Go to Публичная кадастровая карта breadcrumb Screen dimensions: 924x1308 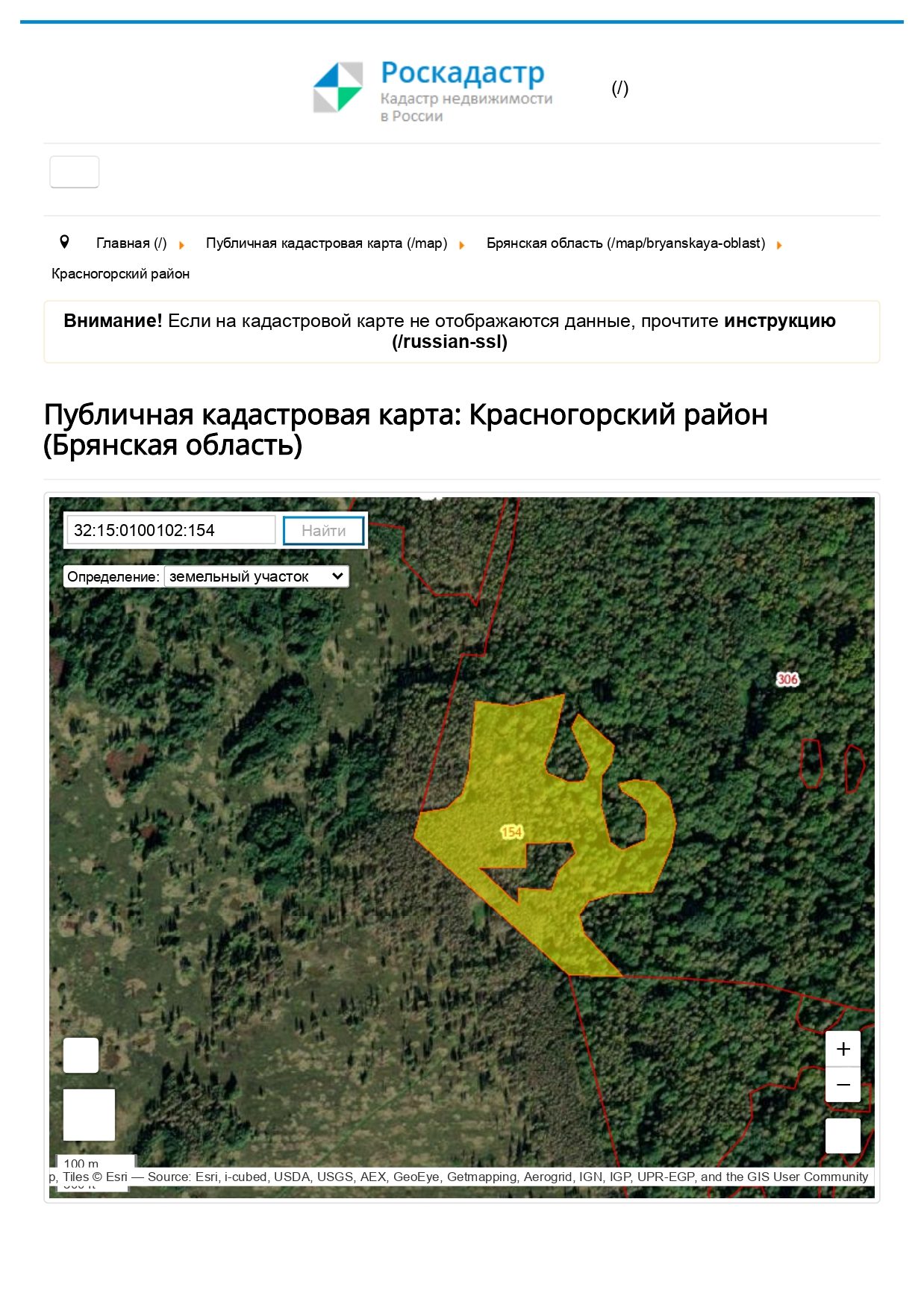click(327, 243)
